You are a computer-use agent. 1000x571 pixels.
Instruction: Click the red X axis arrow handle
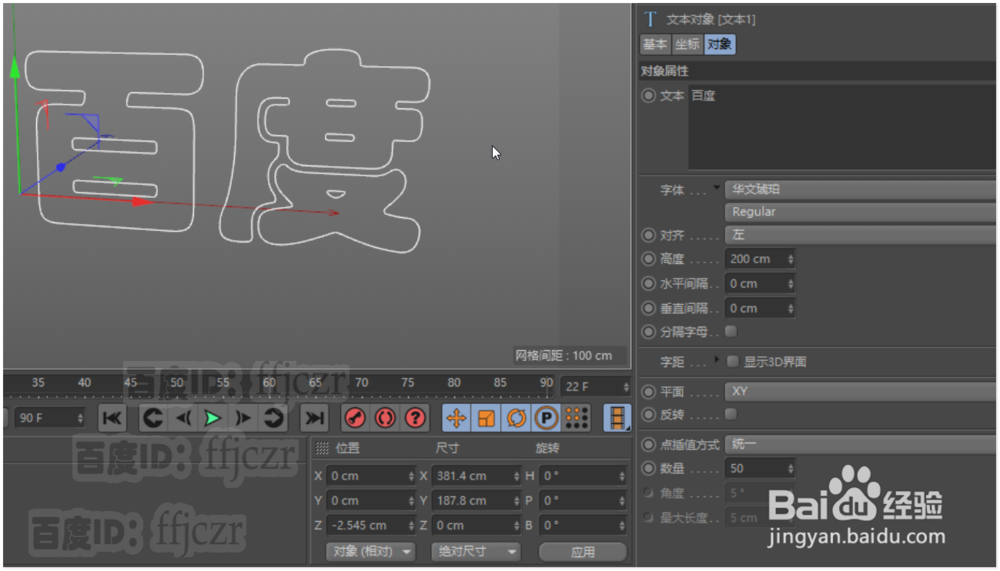(143, 202)
